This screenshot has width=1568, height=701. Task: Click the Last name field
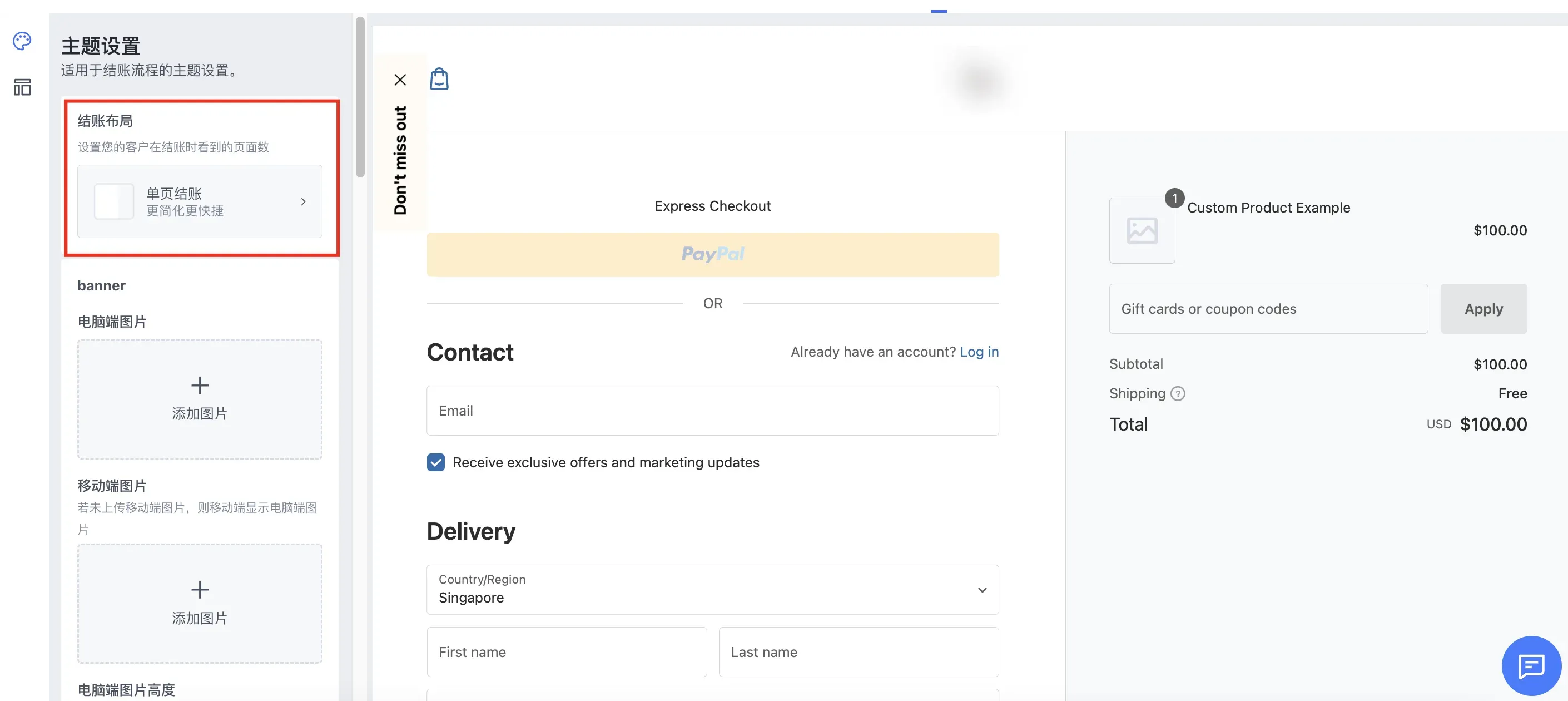(859, 651)
